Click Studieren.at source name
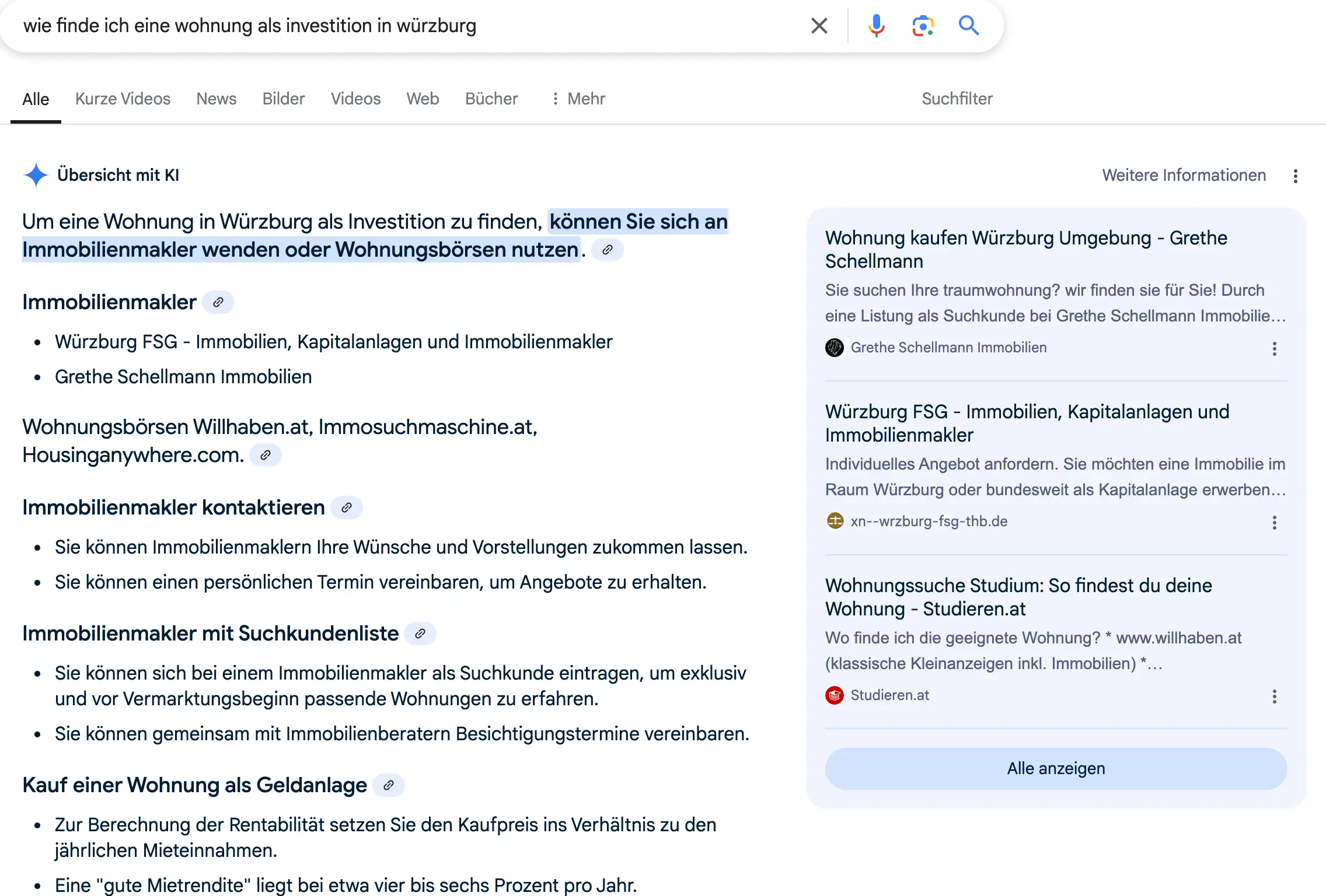Image resolution: width=1326 pixels, height=896 pixels. click(x=889, y=695)
